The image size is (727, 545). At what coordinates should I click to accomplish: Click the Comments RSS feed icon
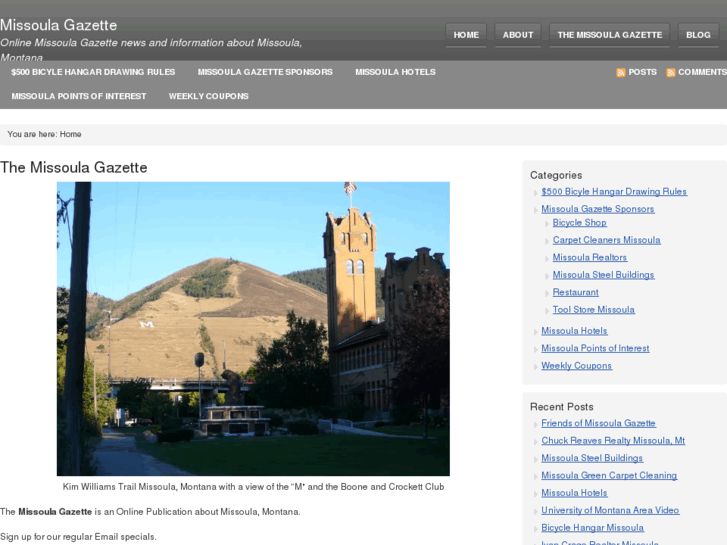(670, 73)
